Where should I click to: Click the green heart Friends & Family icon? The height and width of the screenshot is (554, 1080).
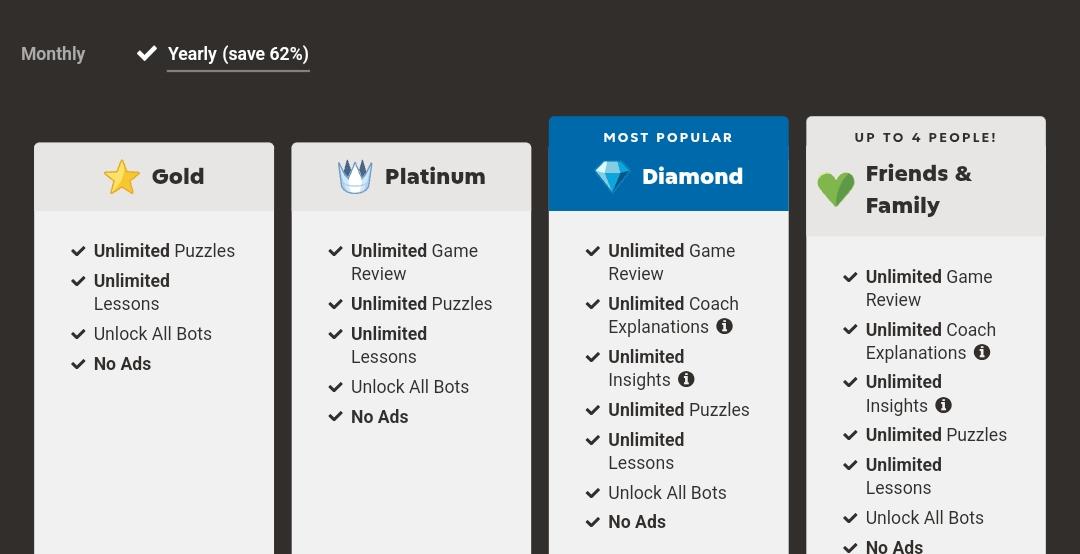point(835,189)
